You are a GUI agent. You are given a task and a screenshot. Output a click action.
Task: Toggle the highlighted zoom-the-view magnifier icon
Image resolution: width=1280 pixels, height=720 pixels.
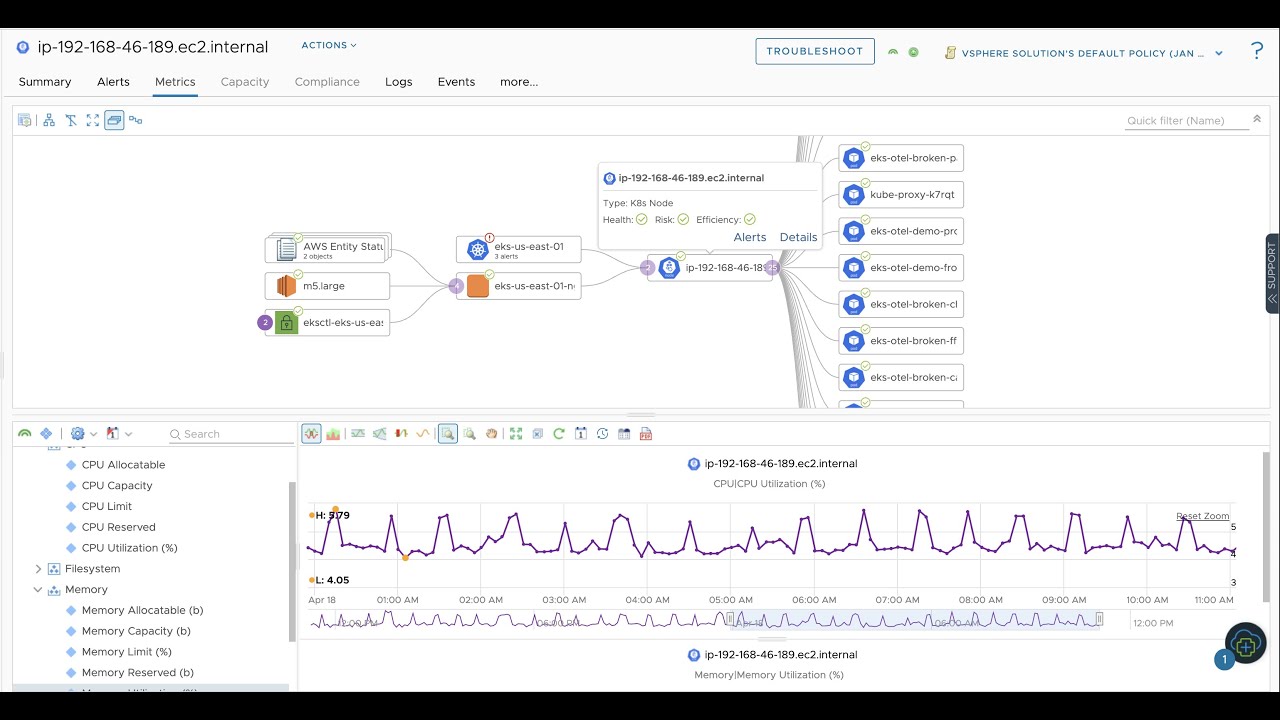(x=448, y=433)
